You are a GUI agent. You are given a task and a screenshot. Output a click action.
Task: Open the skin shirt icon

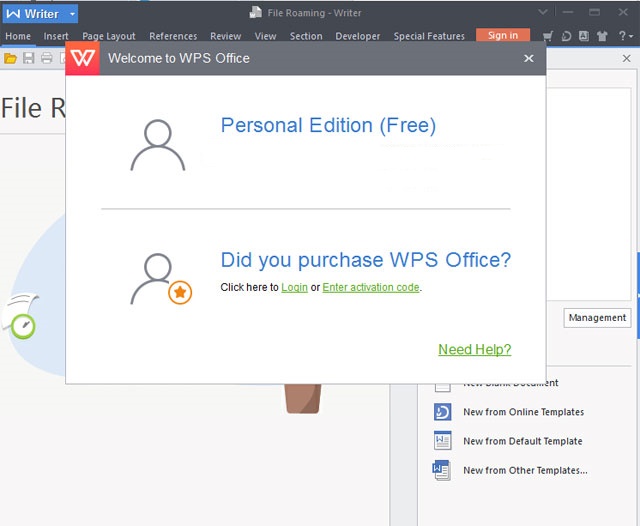pos(602,36)
